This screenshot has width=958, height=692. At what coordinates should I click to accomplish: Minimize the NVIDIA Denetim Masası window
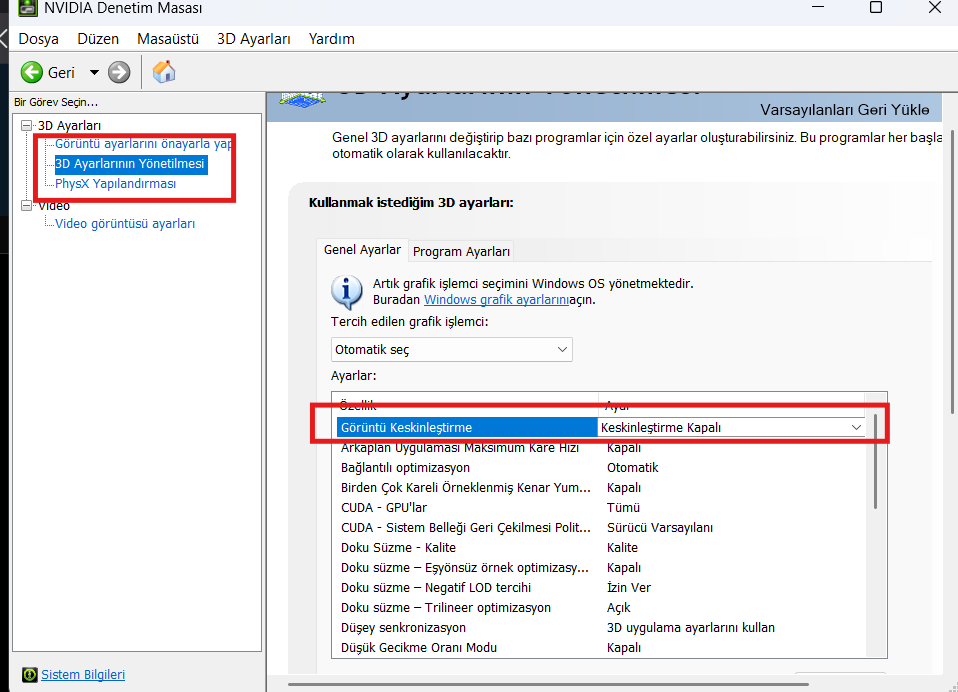[x=818, y=7]
